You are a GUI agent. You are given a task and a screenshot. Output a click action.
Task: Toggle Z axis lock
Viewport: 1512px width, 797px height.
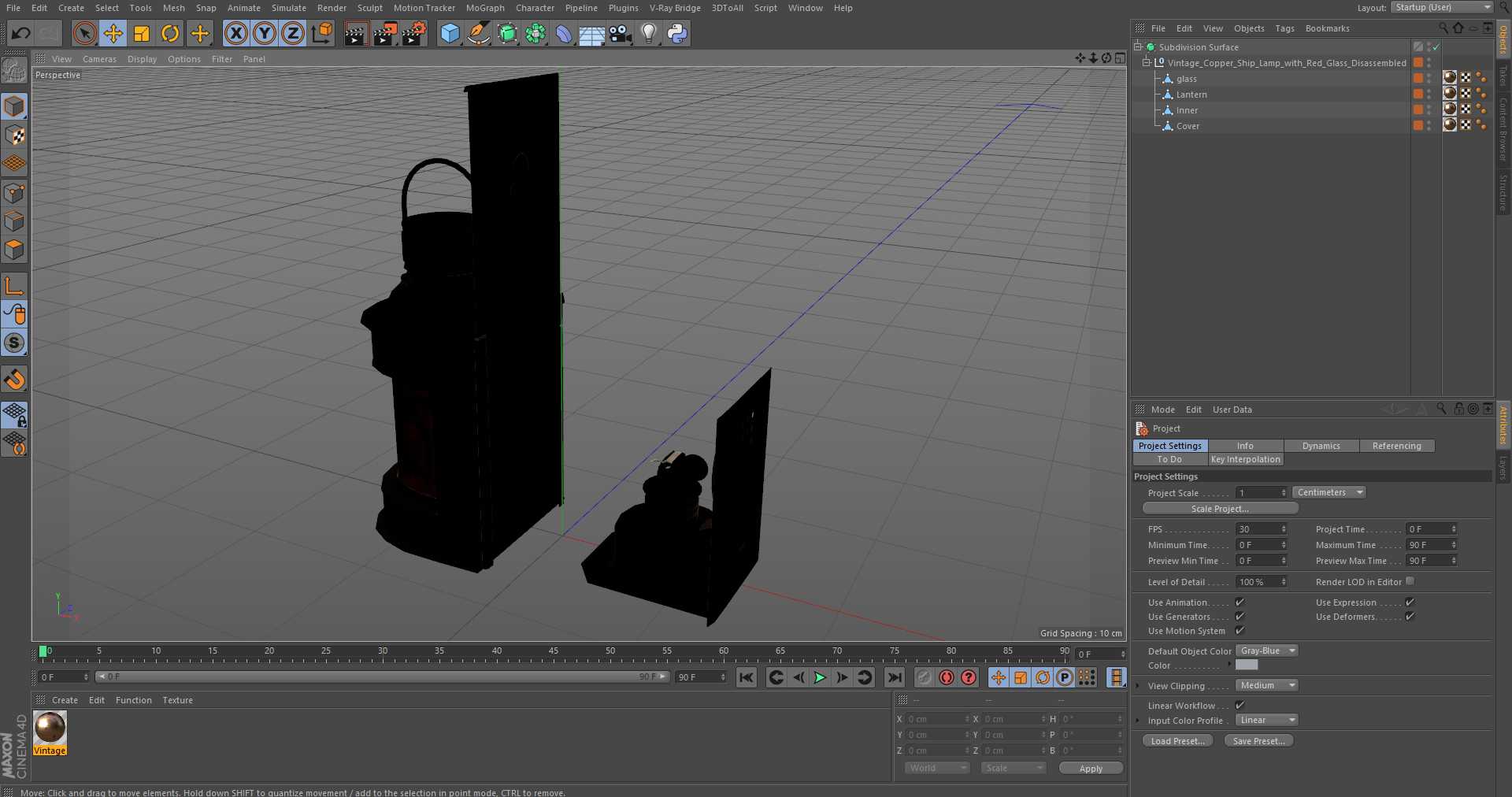pyautogui.click(x=293, y=33)
